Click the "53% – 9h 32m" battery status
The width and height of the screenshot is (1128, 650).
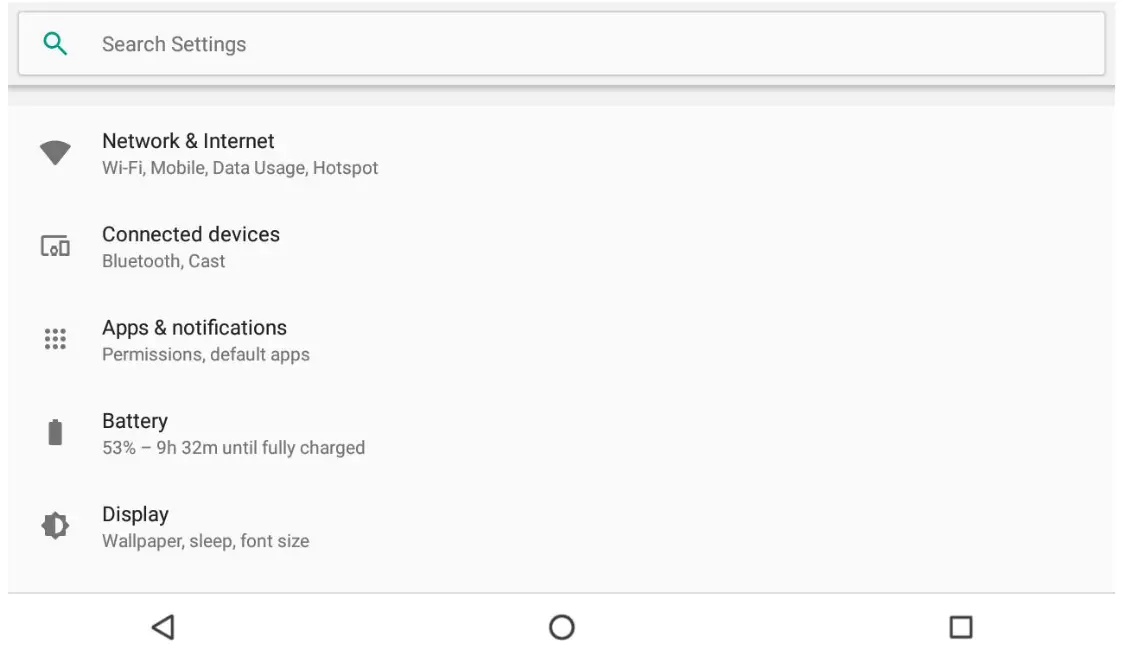pos(233,448)
